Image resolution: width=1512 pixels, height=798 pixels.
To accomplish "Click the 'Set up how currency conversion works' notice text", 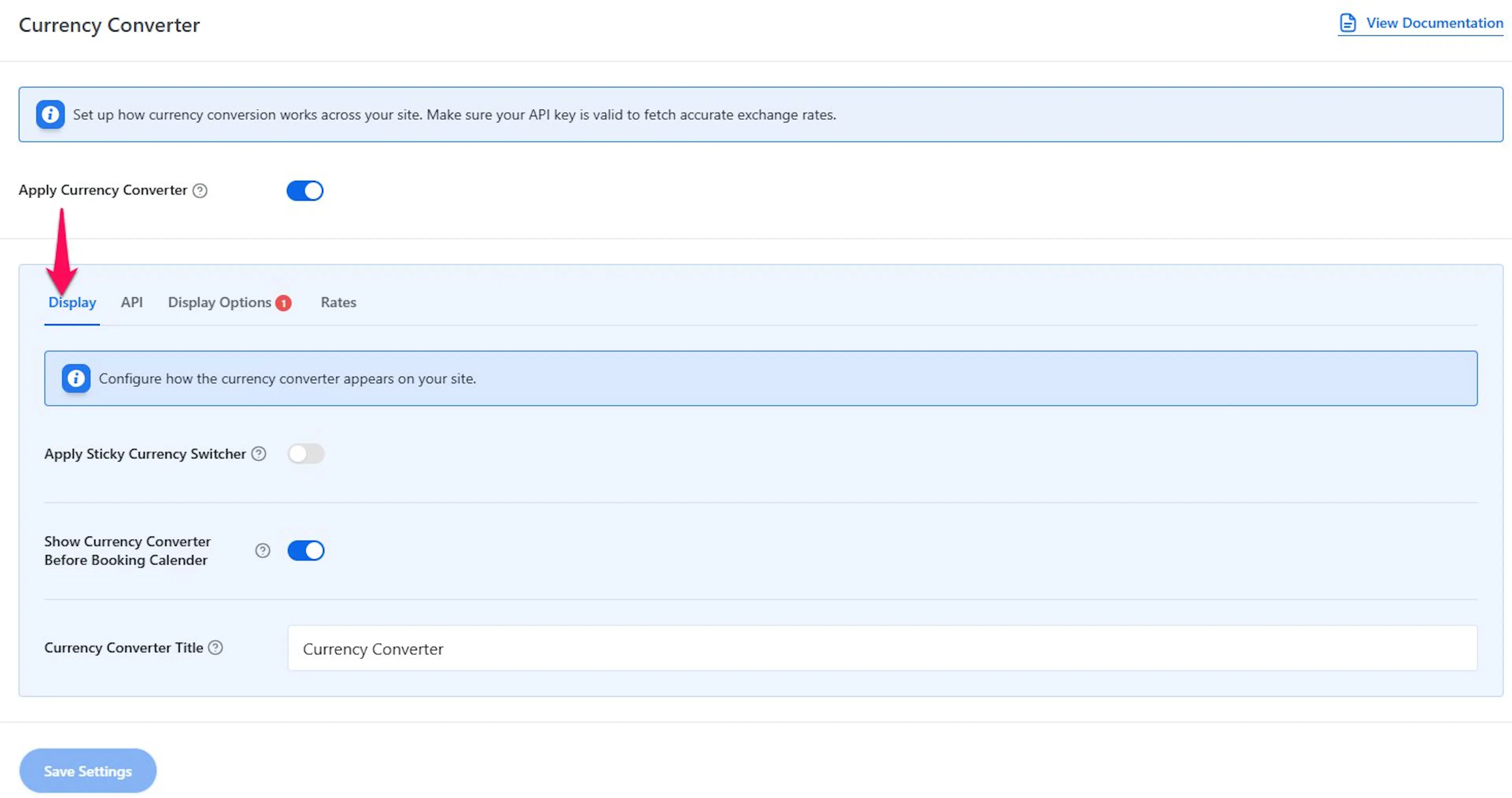I will pyautogui.click(x=454, y=115).
